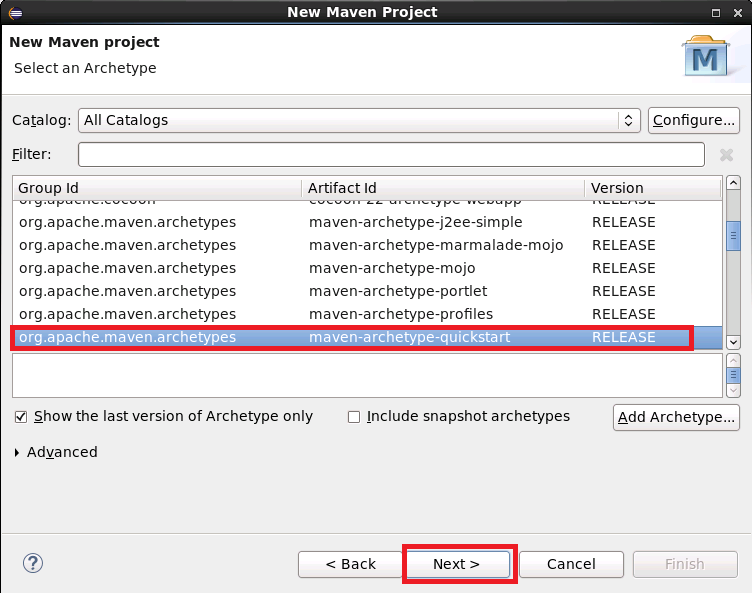Select maven-archetype-quickstart row

click(x=367, y=337)
